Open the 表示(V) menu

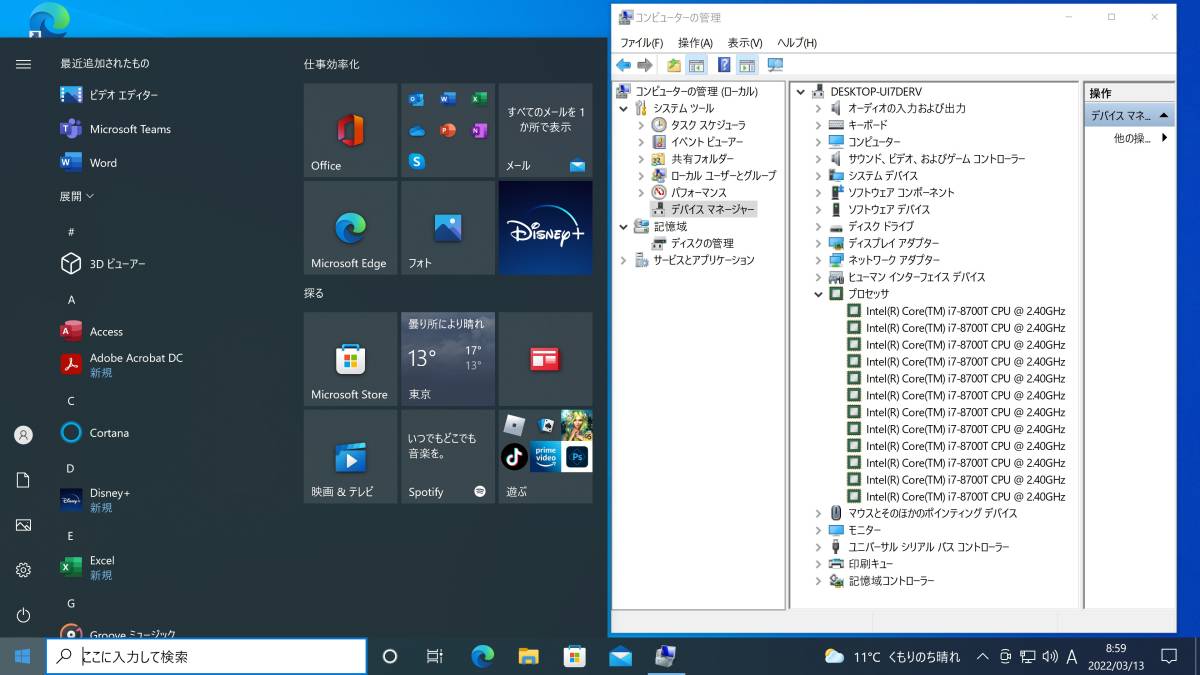[744, 43]
